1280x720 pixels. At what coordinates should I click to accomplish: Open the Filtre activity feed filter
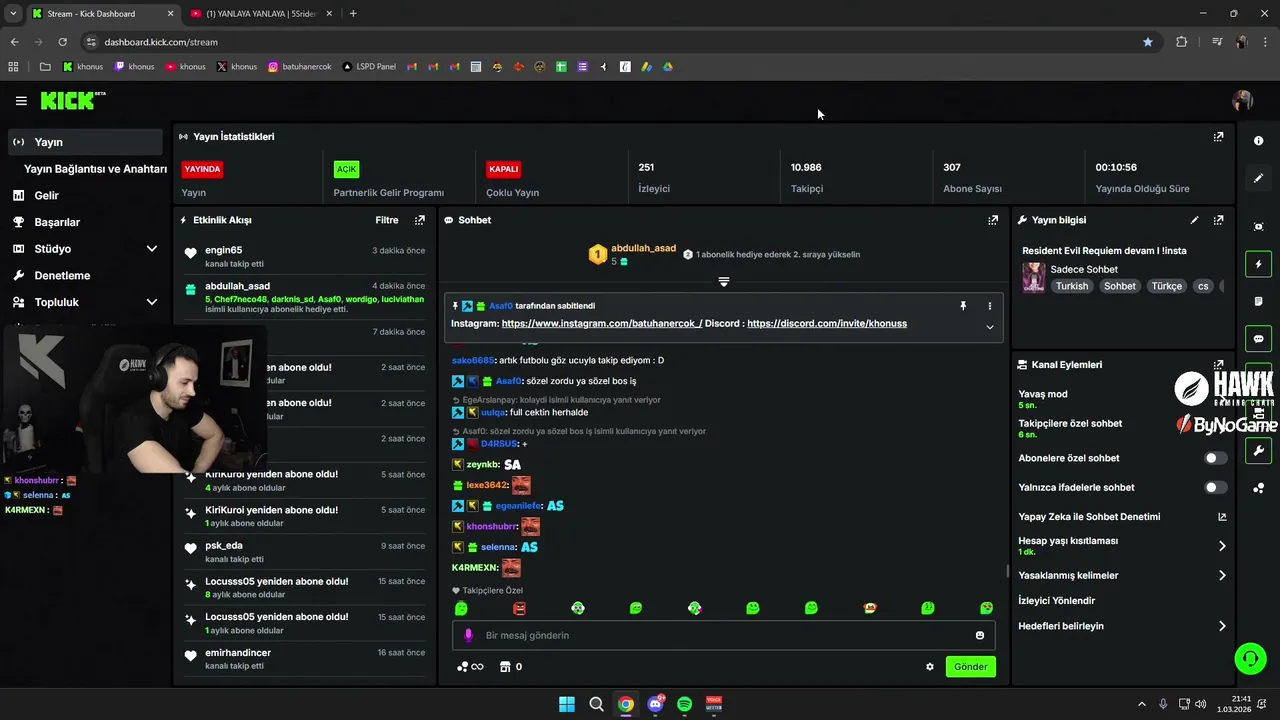click(387, 220)
